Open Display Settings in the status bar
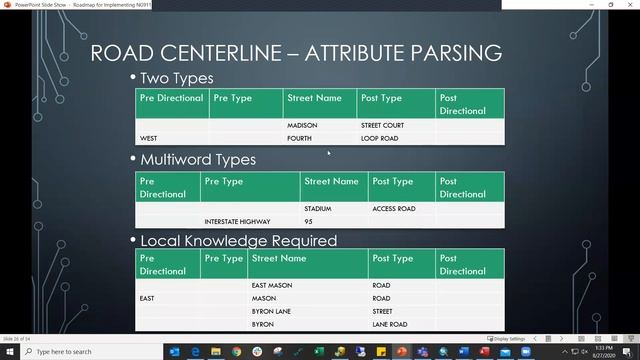This screenshot has height=360, width=640. pyautogui.click(x=506, y=339)
